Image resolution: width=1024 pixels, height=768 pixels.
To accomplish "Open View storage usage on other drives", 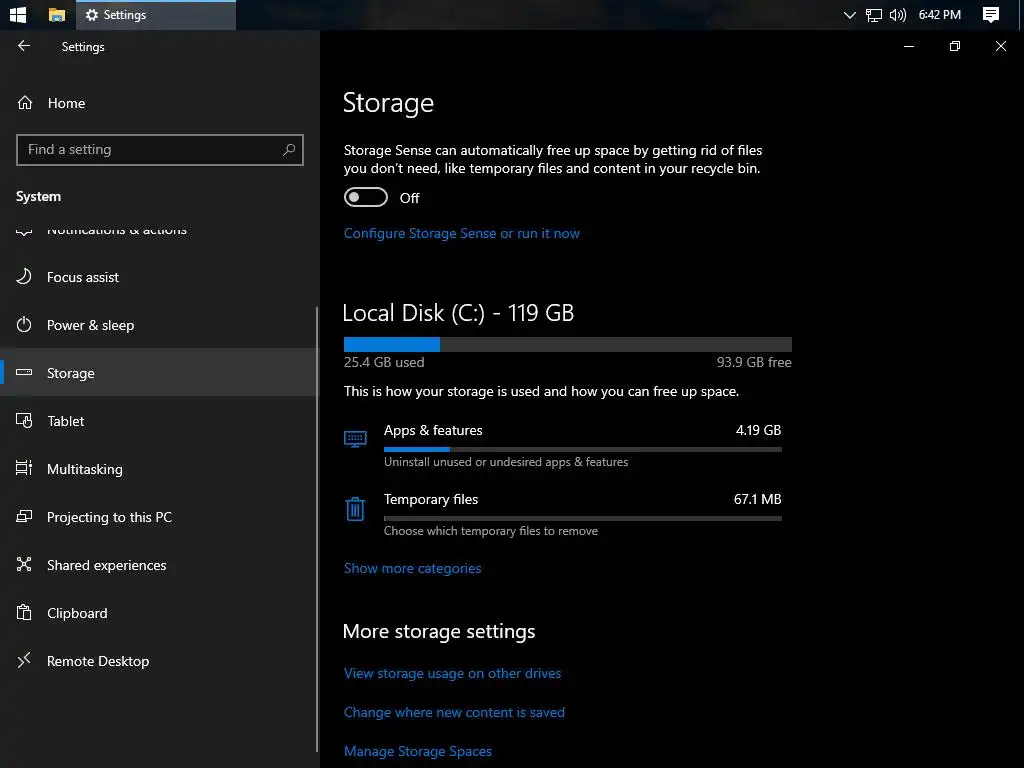I will (453, 673).
